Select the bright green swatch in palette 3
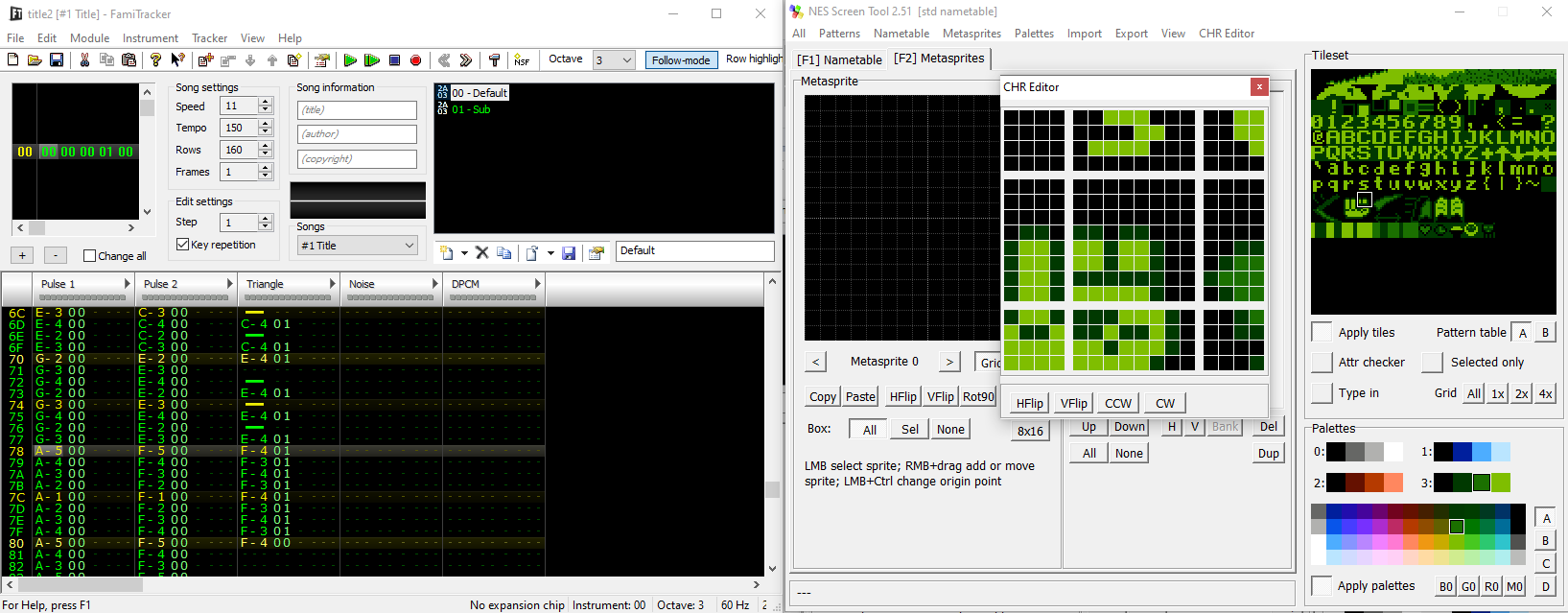Screen dimensions: 1568x613 coord(1501,483)
